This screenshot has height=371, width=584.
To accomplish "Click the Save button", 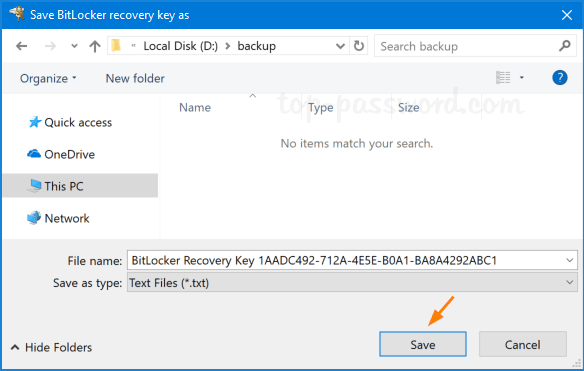I will [x=423, y=344].
